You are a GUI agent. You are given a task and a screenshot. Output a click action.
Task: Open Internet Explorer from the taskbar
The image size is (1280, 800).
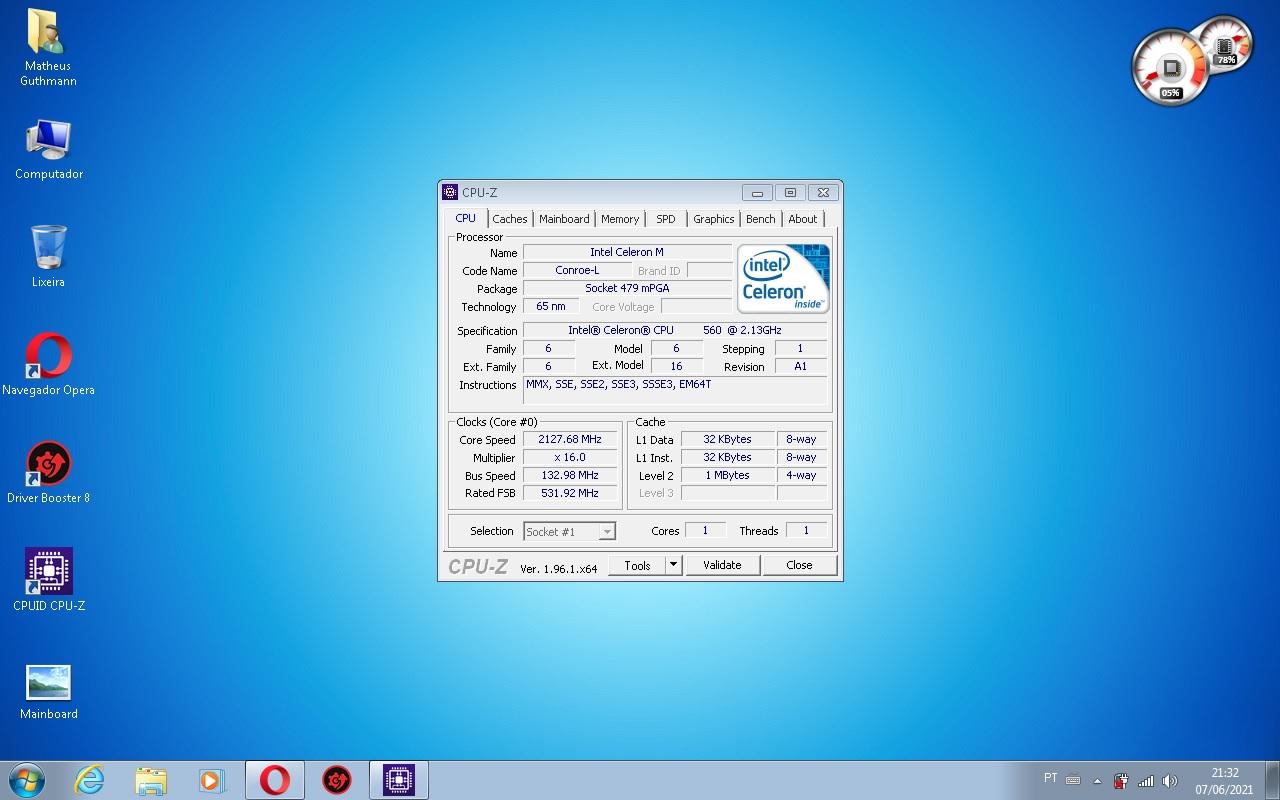tap(90, 780)
